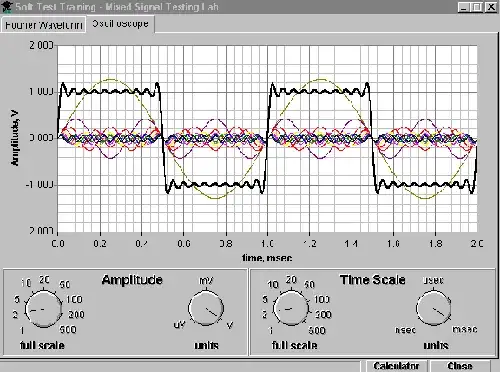This screenshot has width=500, height=372.
Task: Choose V on Amplitude units knob
Action: 230,325
